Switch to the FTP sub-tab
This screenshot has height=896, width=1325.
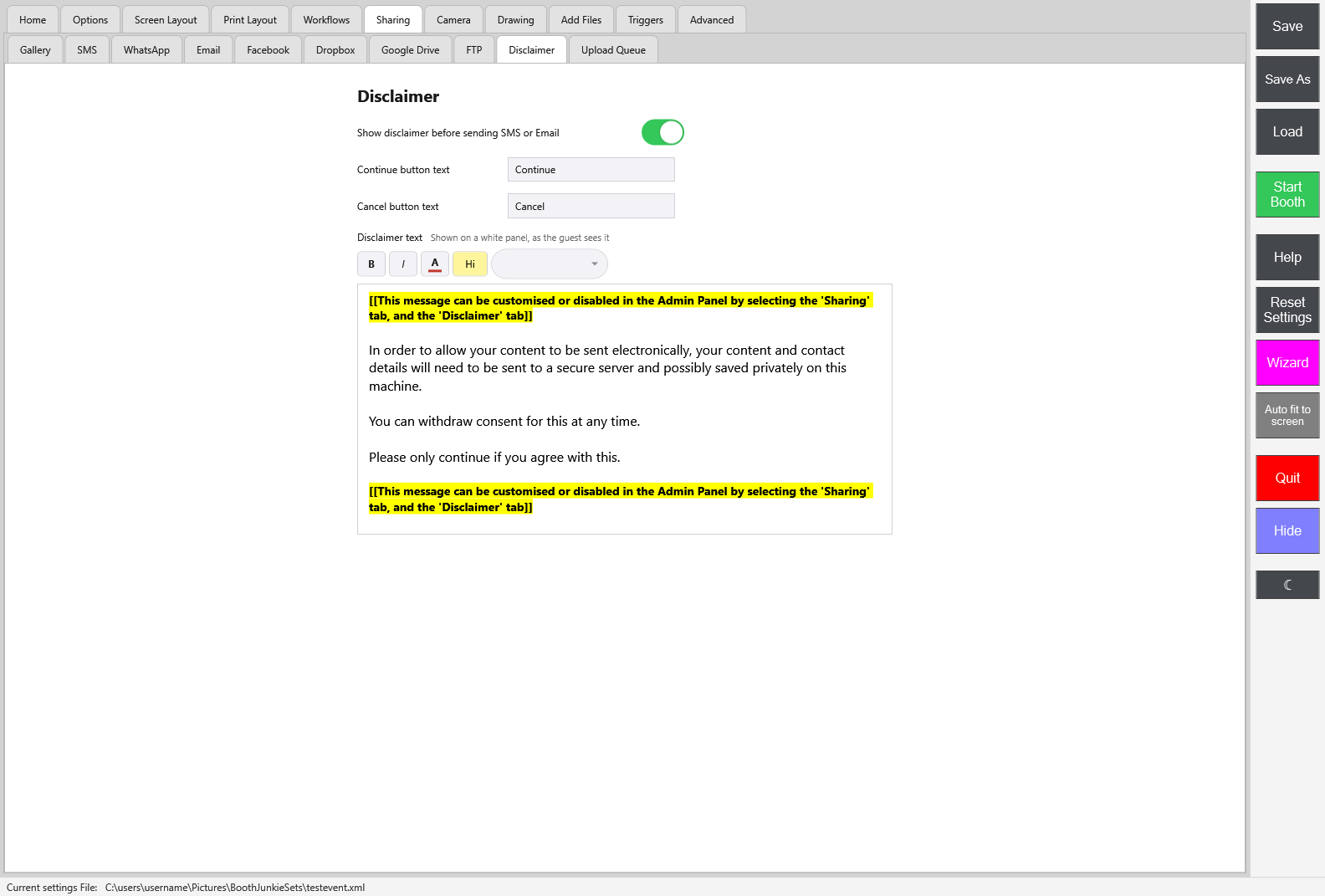474,50
